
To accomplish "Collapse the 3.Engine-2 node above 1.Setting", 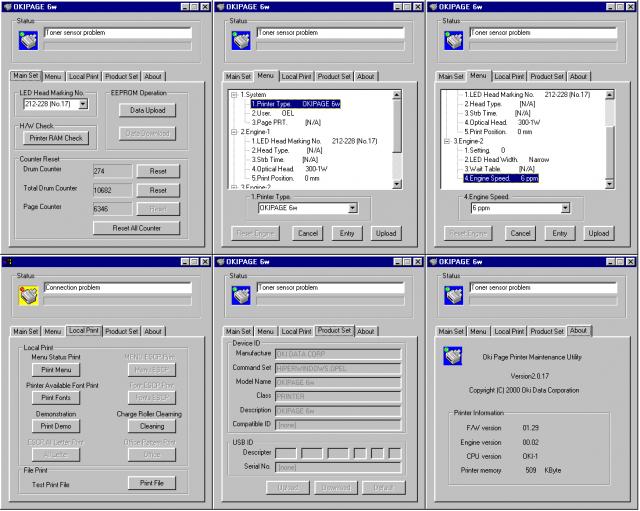I will (446, 141).
